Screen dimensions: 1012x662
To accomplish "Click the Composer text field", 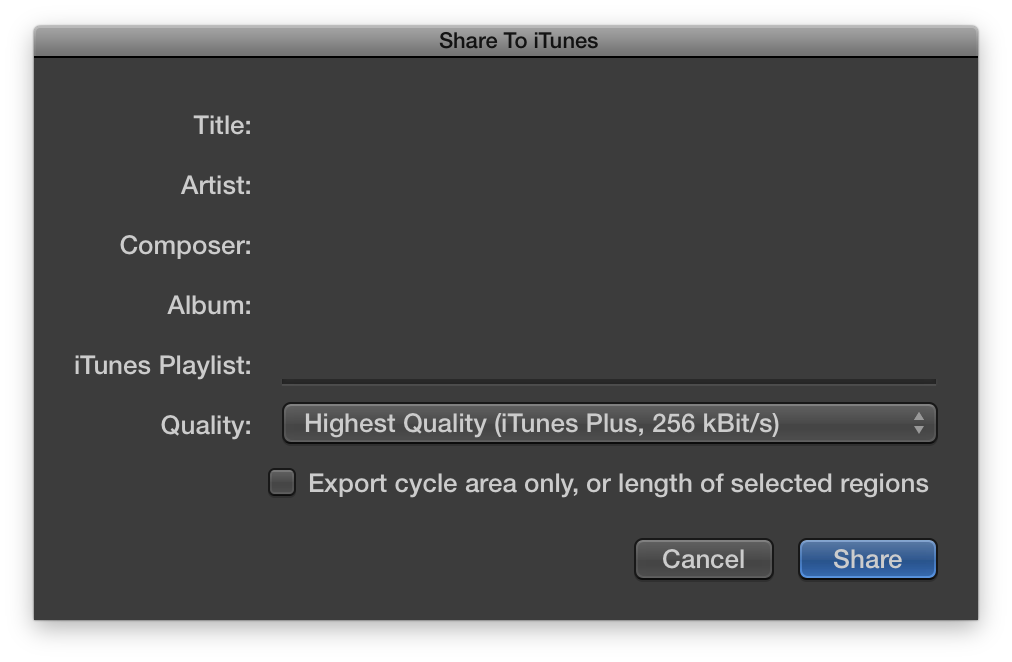I will click(x=608, y=246).
